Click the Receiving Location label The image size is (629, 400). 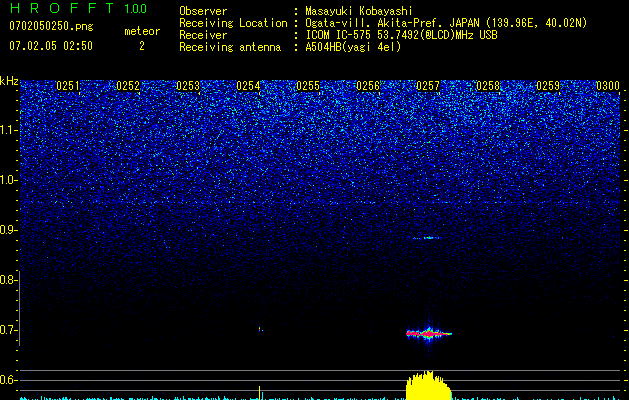233,23
